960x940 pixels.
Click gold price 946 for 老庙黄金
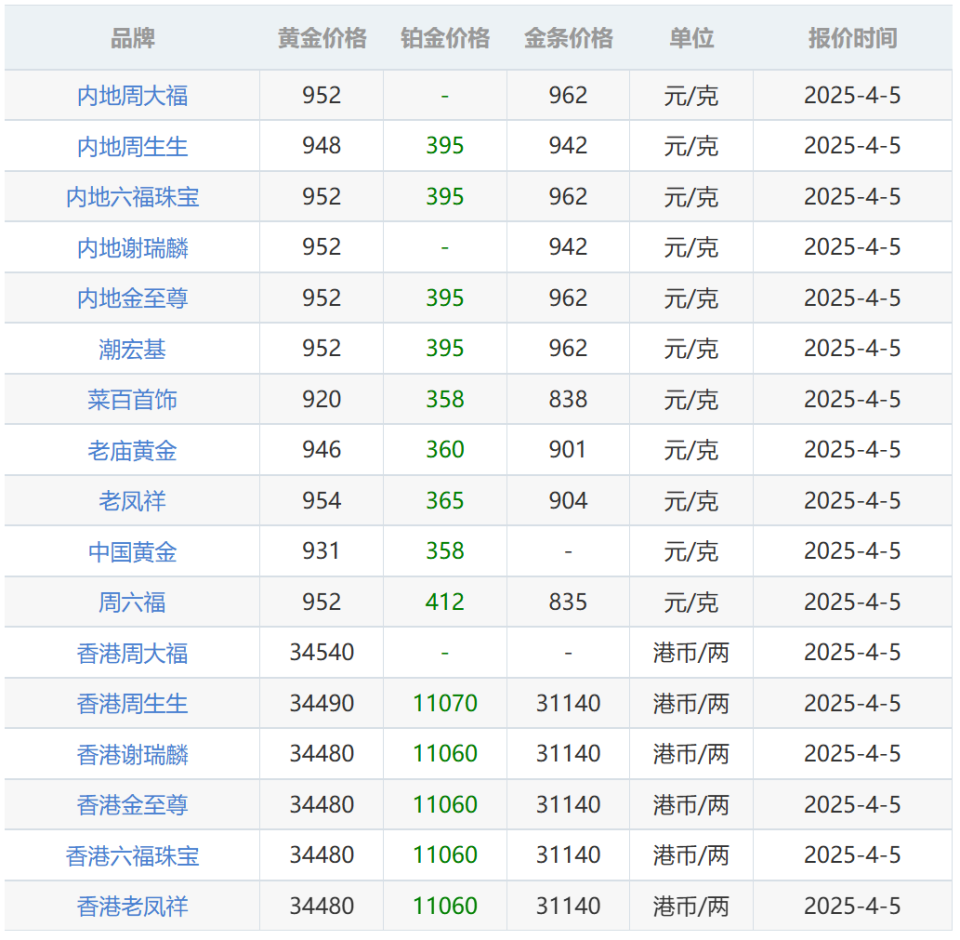322,450
